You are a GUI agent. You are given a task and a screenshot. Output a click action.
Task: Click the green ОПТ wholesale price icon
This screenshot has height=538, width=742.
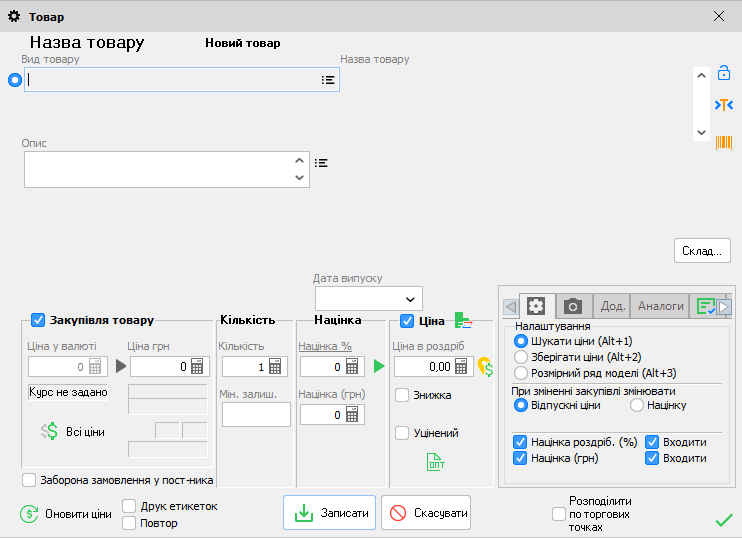coord(436,461)
